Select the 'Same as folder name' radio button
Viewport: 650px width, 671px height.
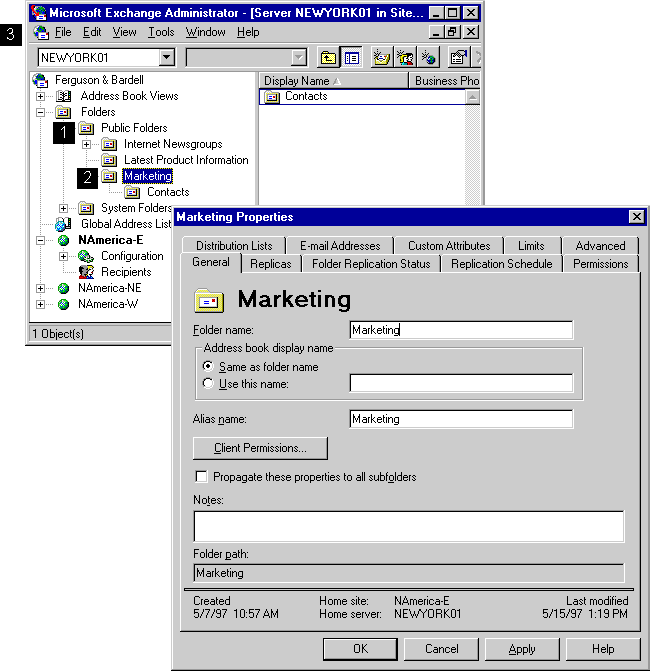click(208, 366)
